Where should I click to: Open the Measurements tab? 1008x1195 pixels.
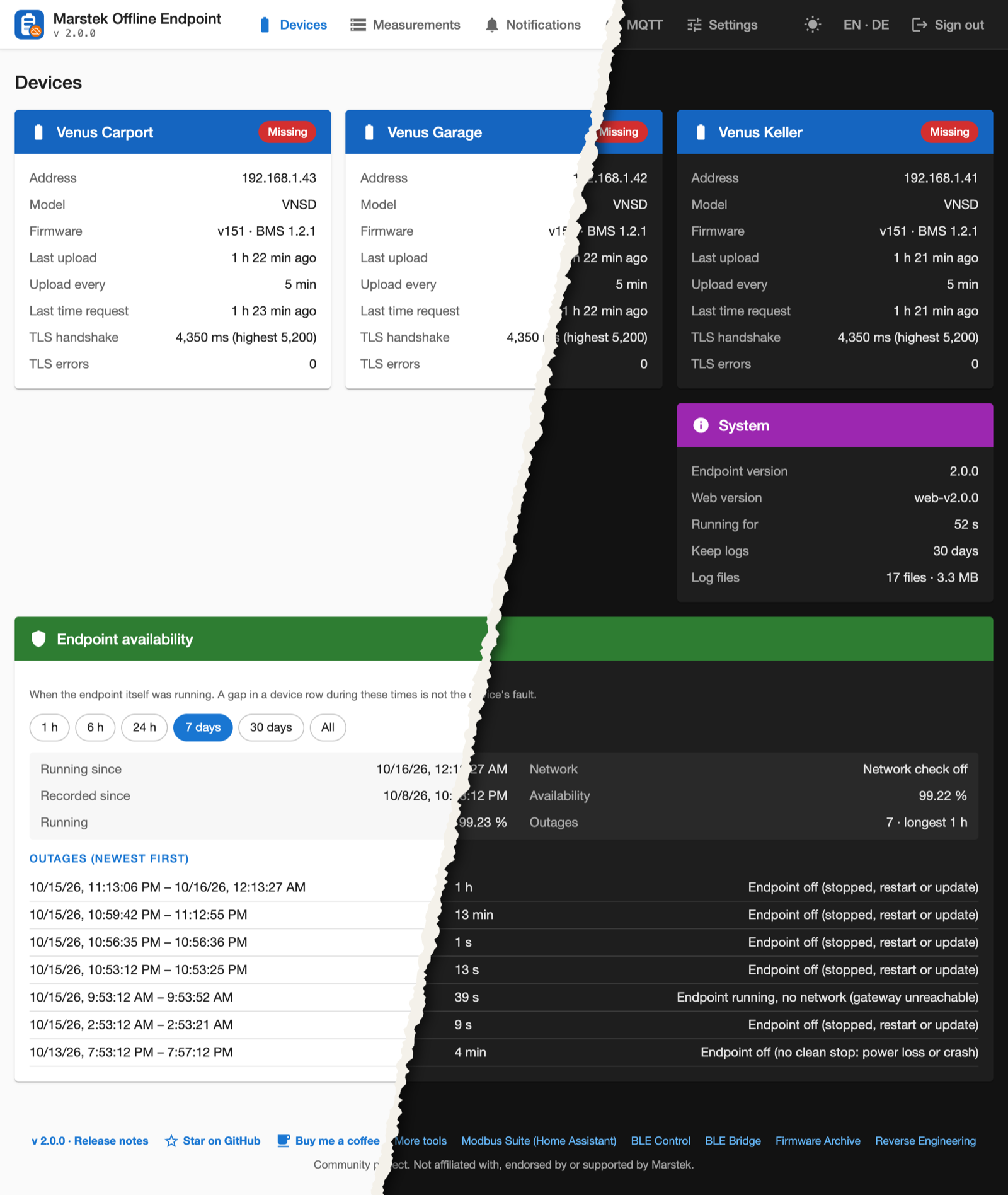[x=405, y=25]
